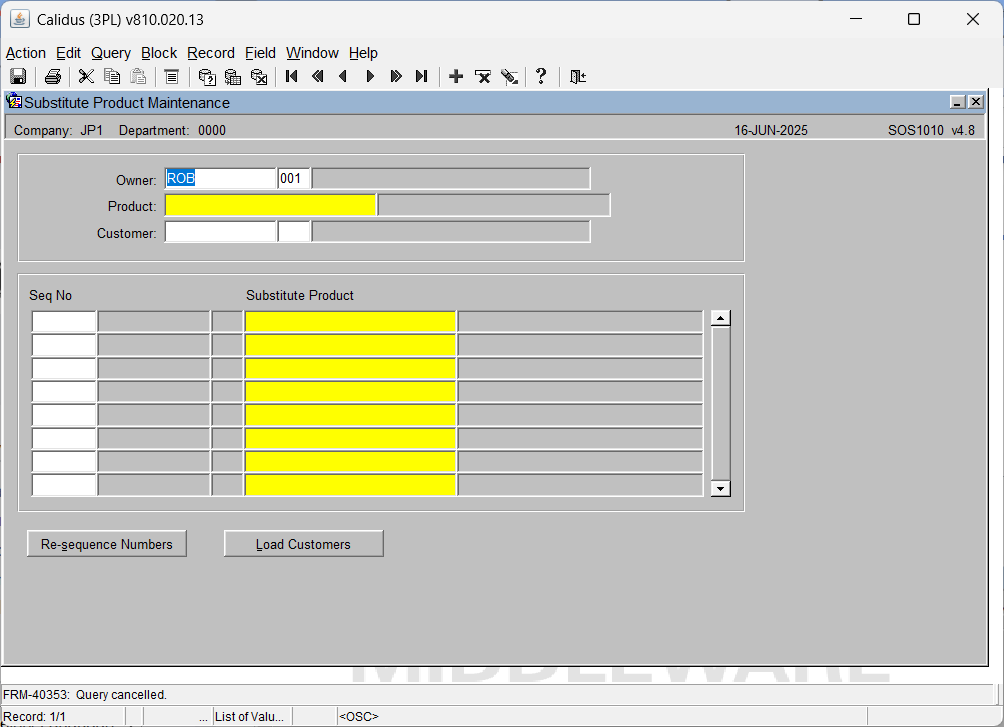The height and width of the screenshot is (727, 1004).
Task: Click the Substitute Product Maintenance window icon
Action: tap(14, 101)
